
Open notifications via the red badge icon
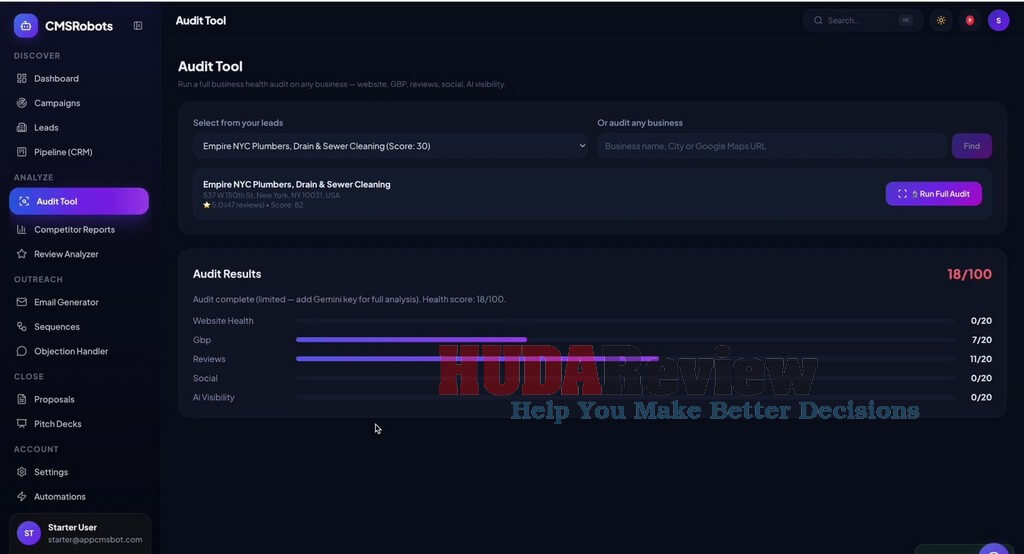(x=970, y=20)
